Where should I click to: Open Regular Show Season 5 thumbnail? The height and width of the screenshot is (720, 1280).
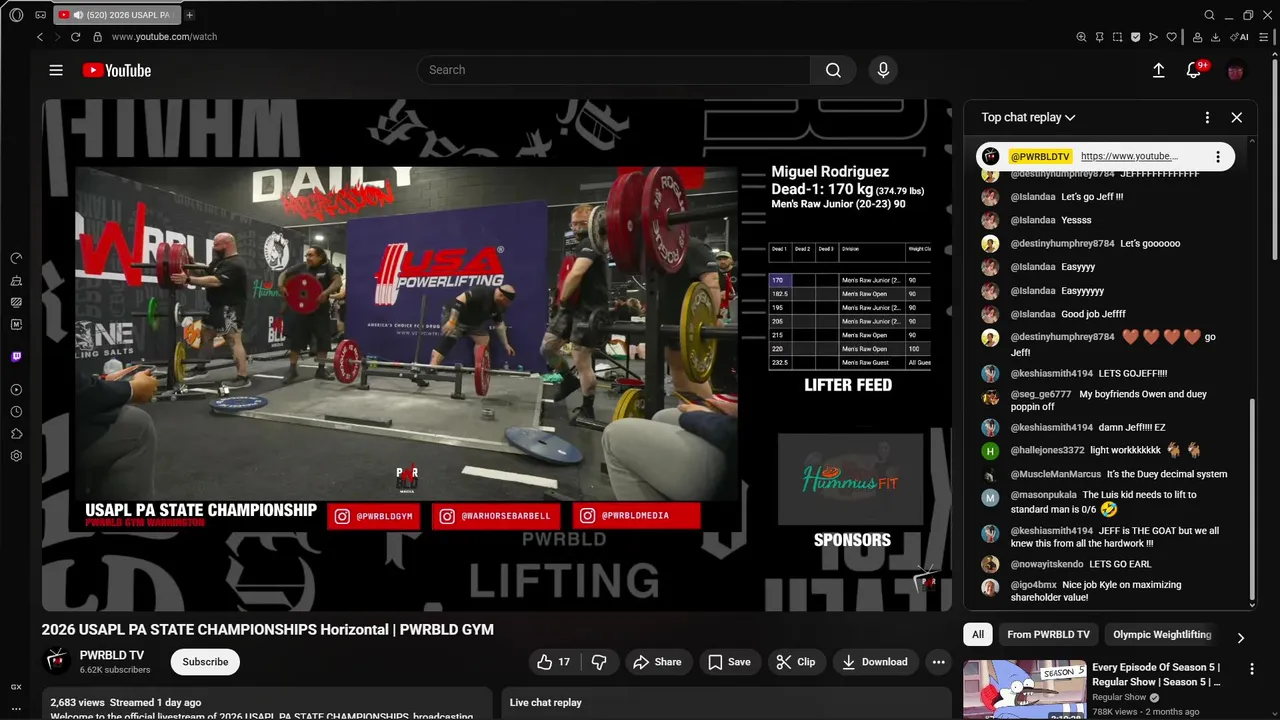click(1023, 690)
